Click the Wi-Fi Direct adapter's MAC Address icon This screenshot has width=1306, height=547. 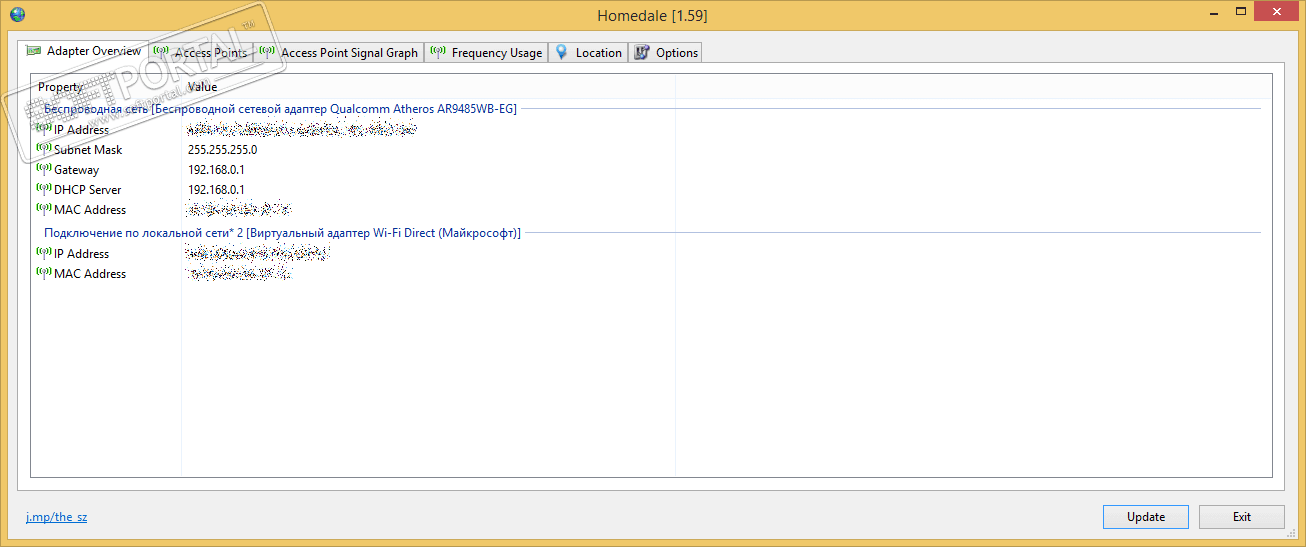[x=43, y=272]
